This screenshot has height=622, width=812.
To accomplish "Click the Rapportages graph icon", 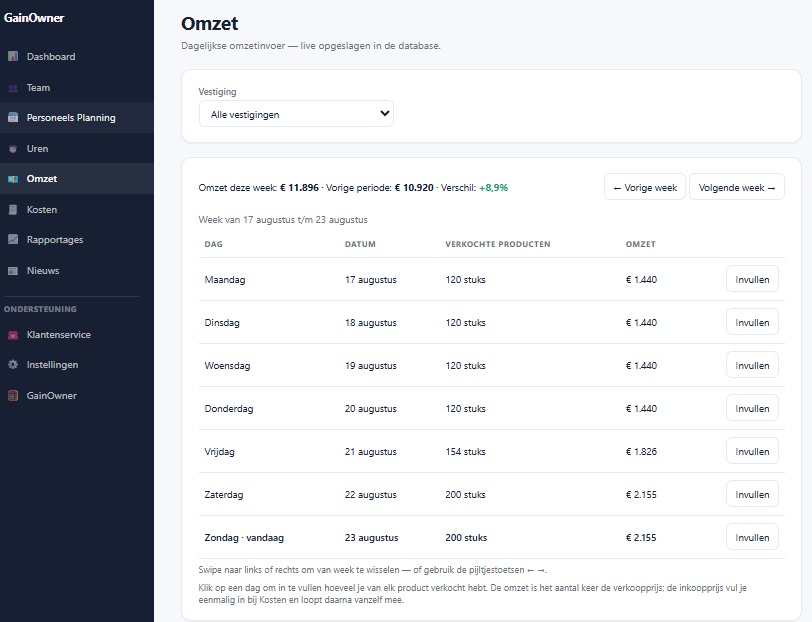I will 13,239.
